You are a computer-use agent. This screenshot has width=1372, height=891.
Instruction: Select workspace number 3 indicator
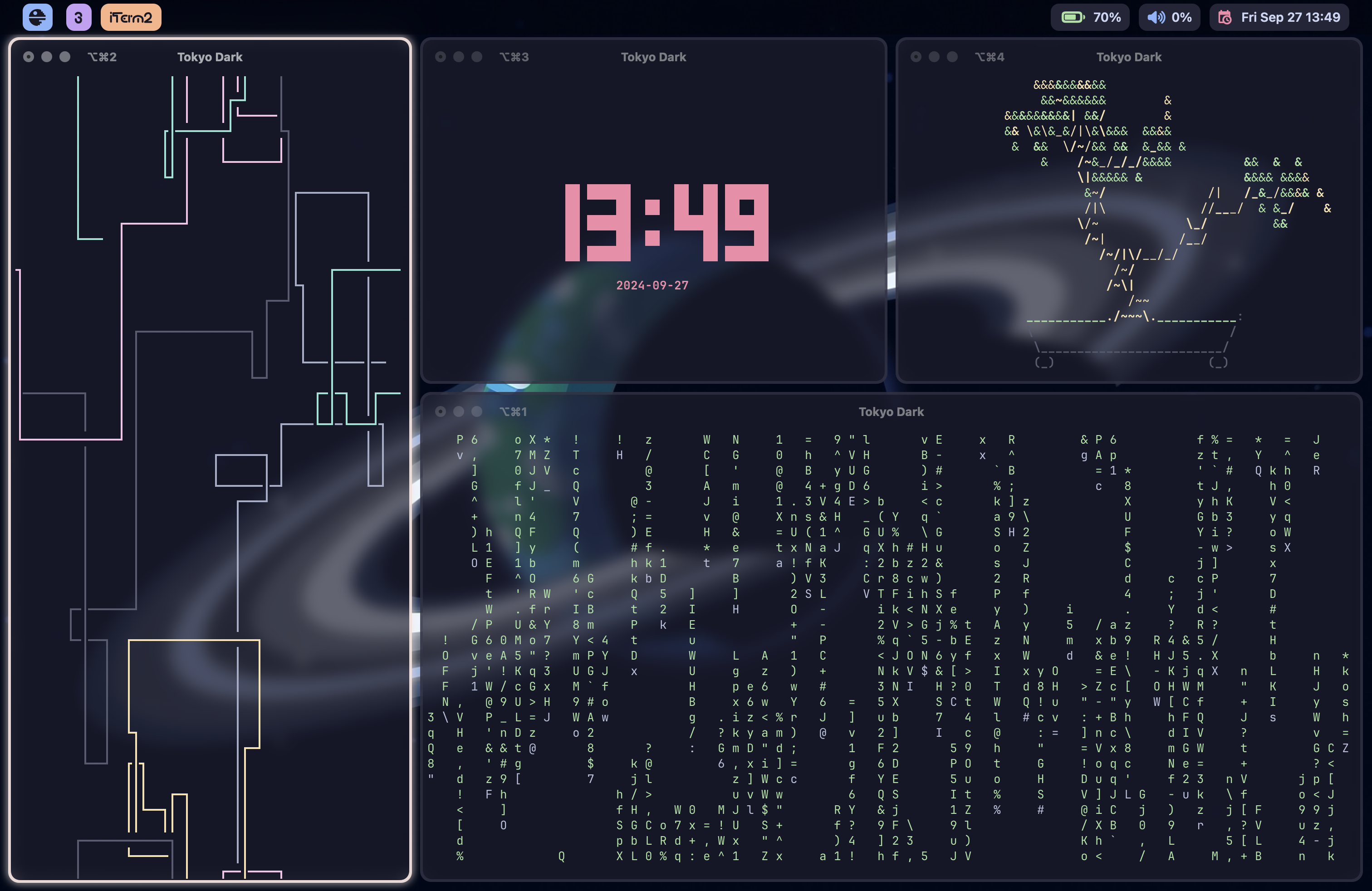tap(78, 17)
